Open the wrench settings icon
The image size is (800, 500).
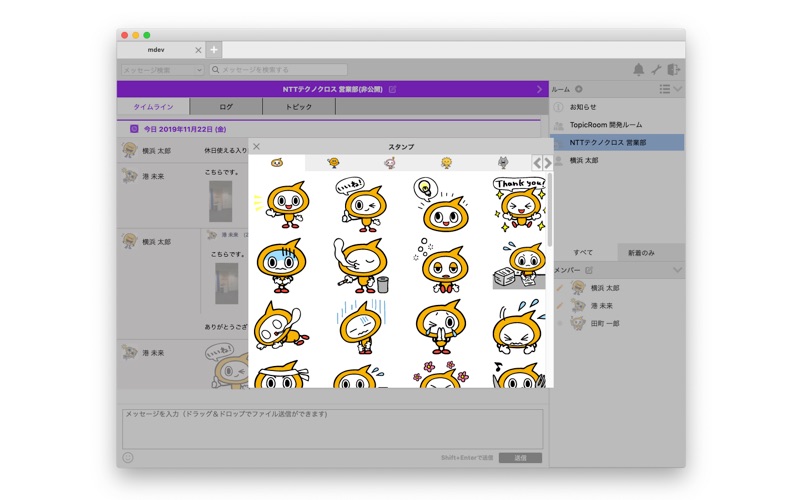click(x=656, y=69)
